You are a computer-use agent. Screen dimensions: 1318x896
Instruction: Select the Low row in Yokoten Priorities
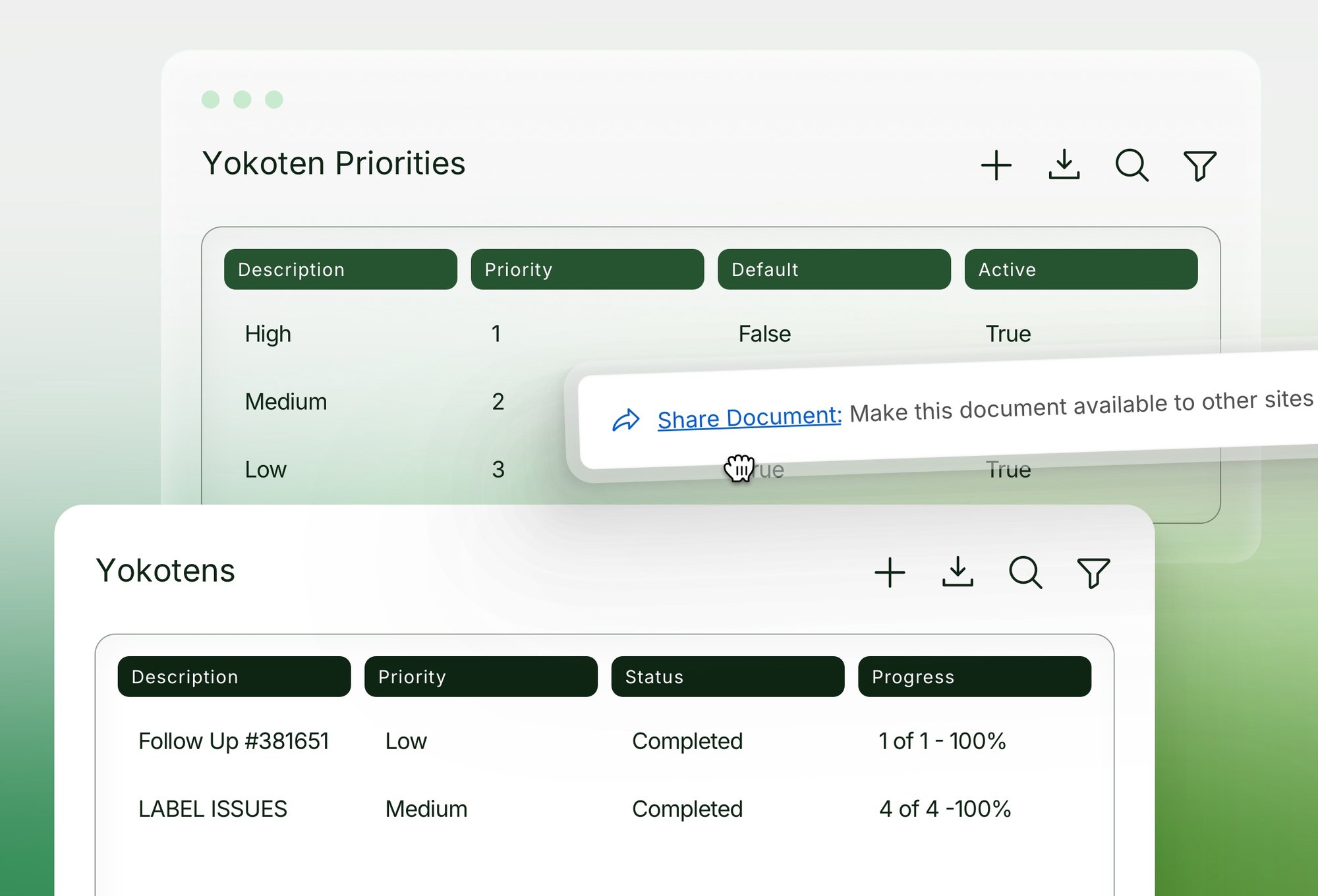tap(266, 470)
